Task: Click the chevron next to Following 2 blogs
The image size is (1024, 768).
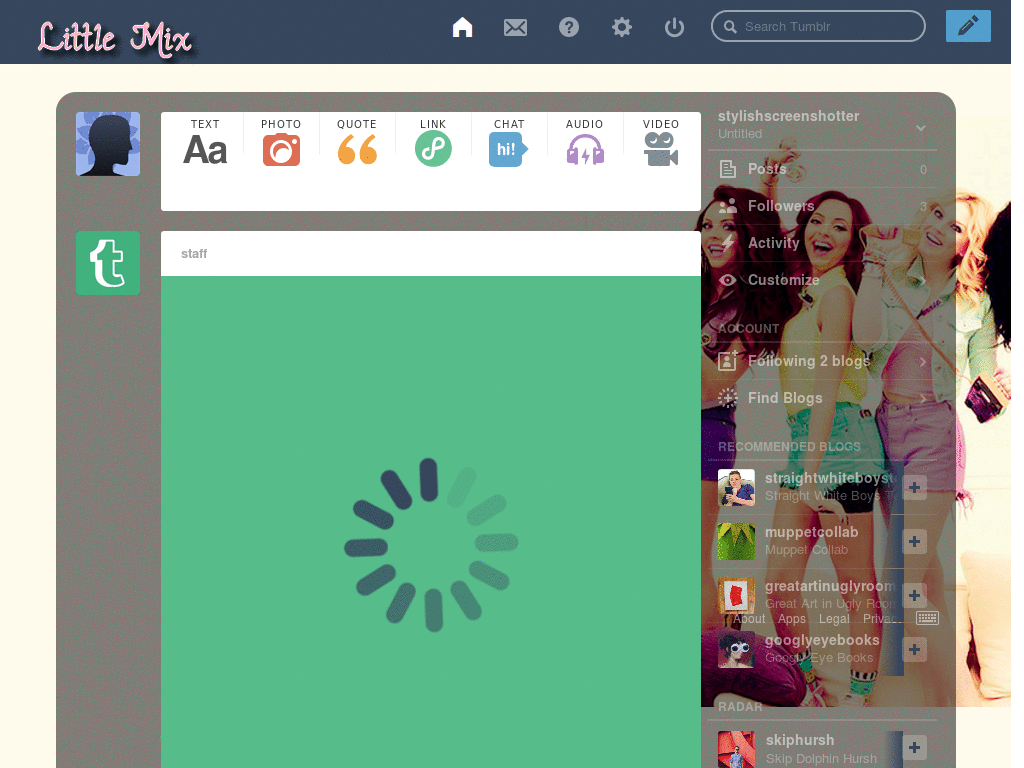Action: [923, 361]
